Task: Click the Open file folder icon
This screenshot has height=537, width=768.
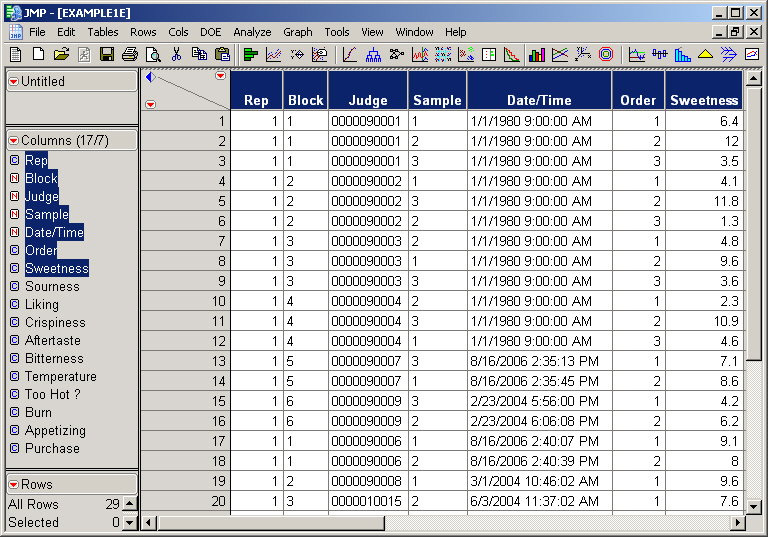Action: click(x=61, y=54)
